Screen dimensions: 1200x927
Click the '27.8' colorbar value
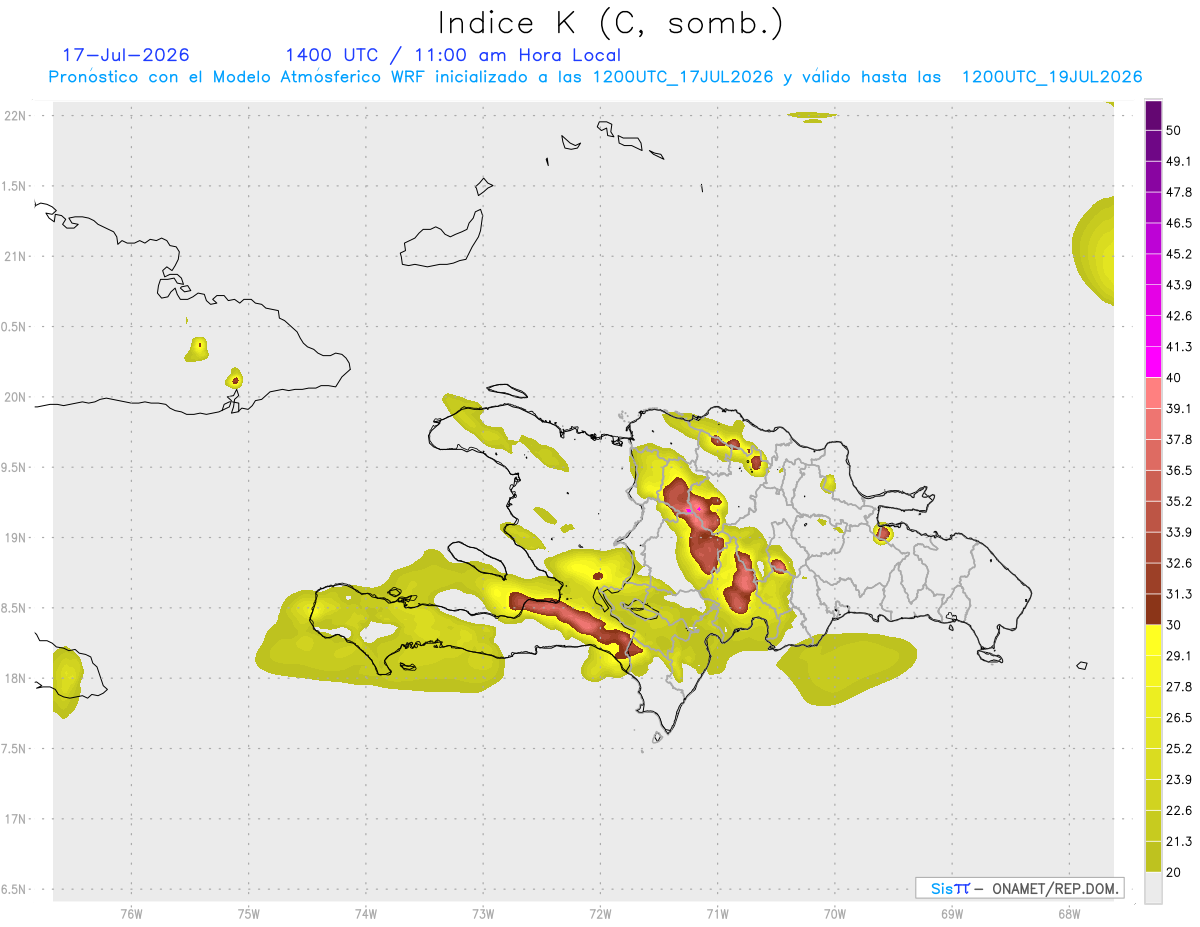click(x=1179, y=687)
